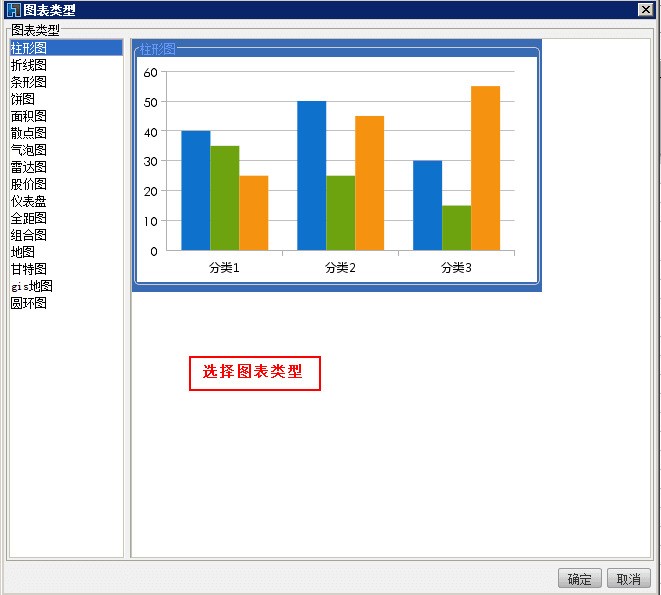
Task: Select gis地图 chart type
Action: [32, 286]
